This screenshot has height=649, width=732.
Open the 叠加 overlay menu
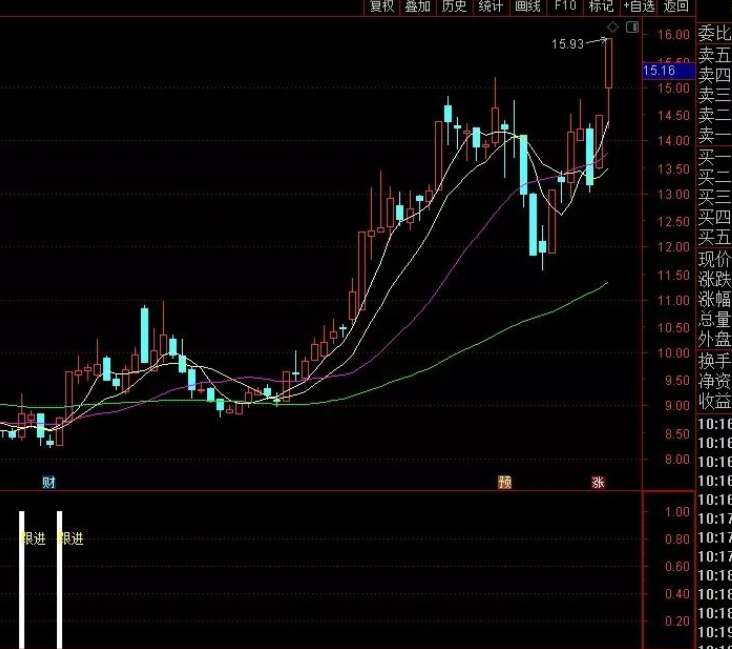(x=418, y=7)
